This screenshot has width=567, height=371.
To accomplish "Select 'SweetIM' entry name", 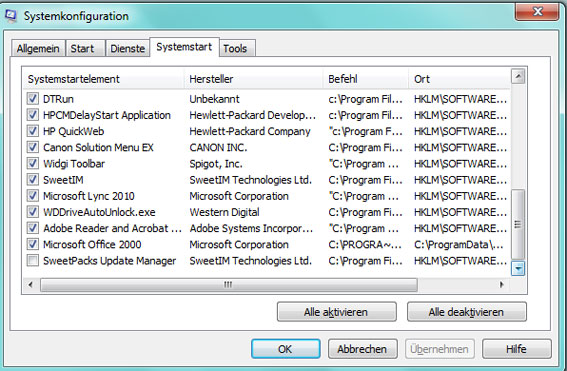I will (63, 180).
